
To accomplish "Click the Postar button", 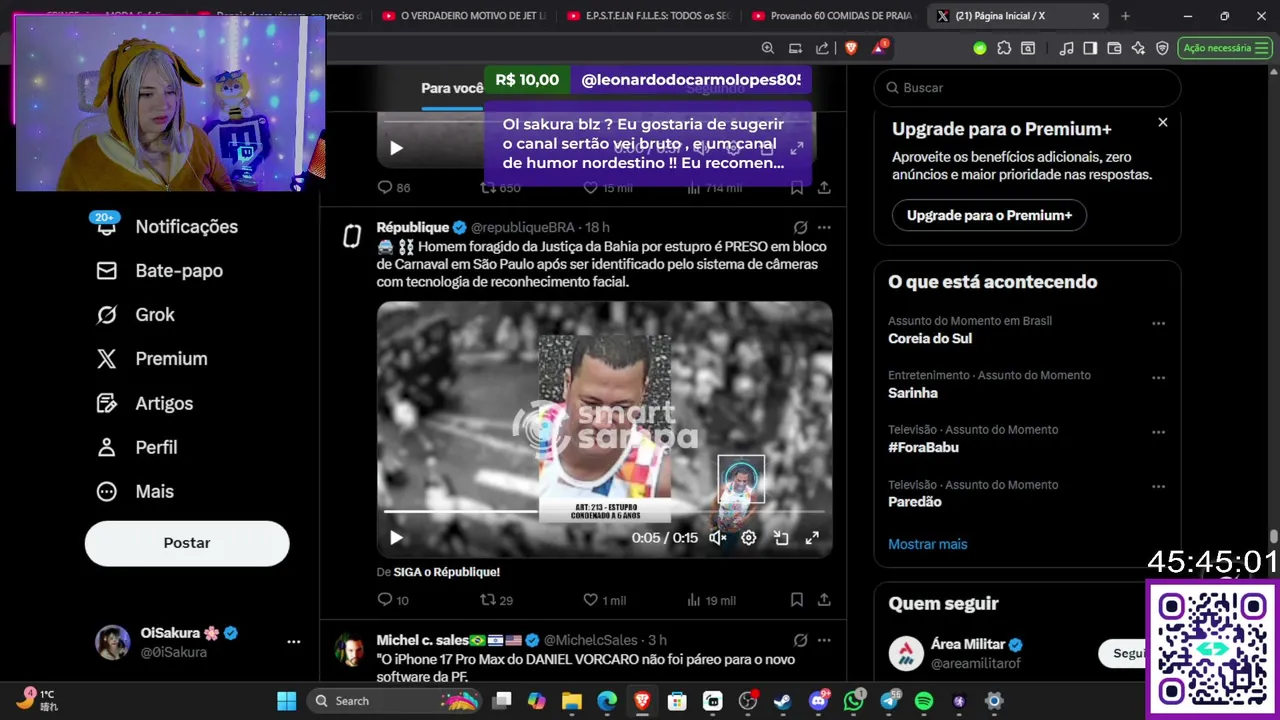I will pyautogui.click(x=187, y=543).
